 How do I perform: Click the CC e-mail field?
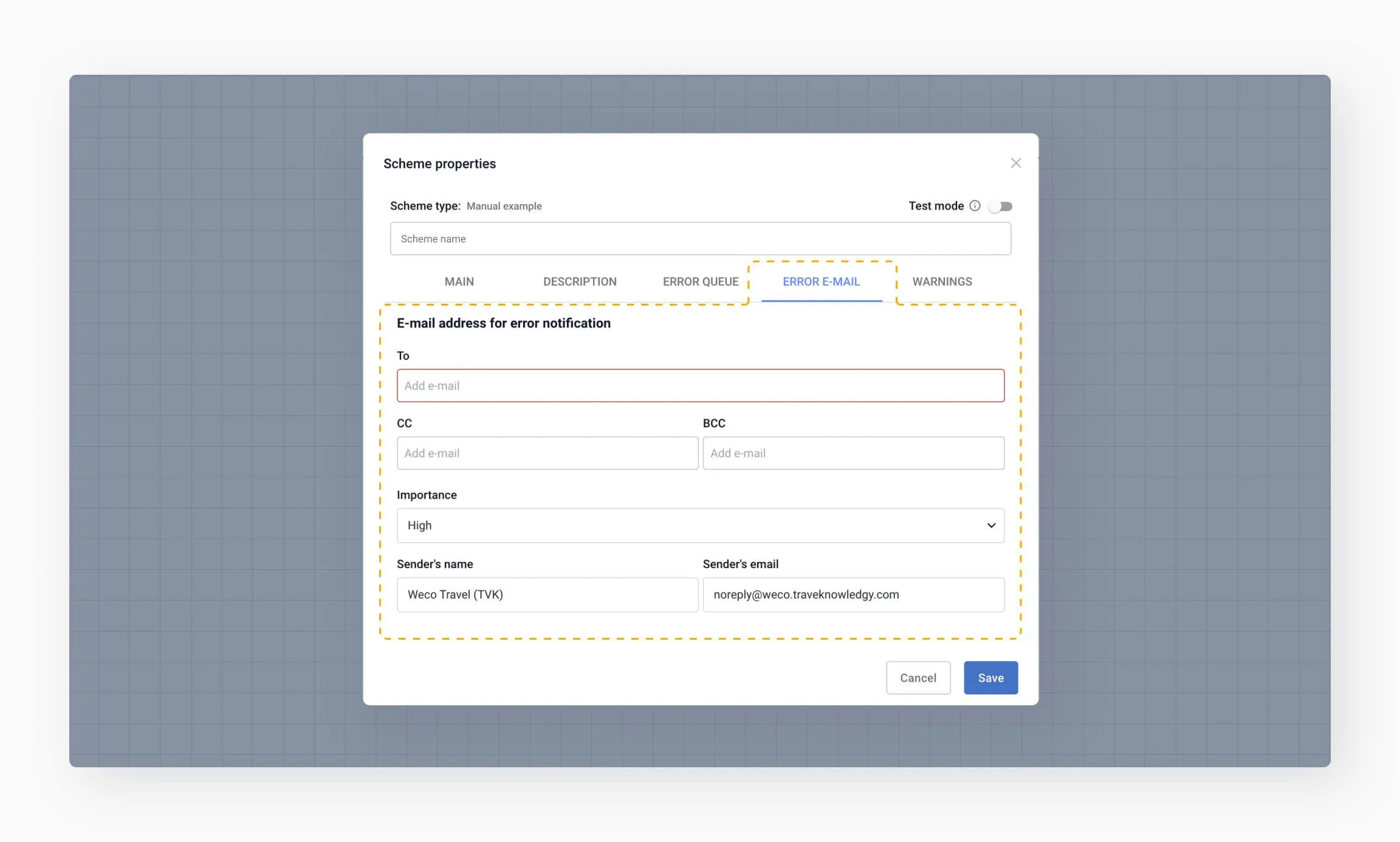tap(547, 453)
